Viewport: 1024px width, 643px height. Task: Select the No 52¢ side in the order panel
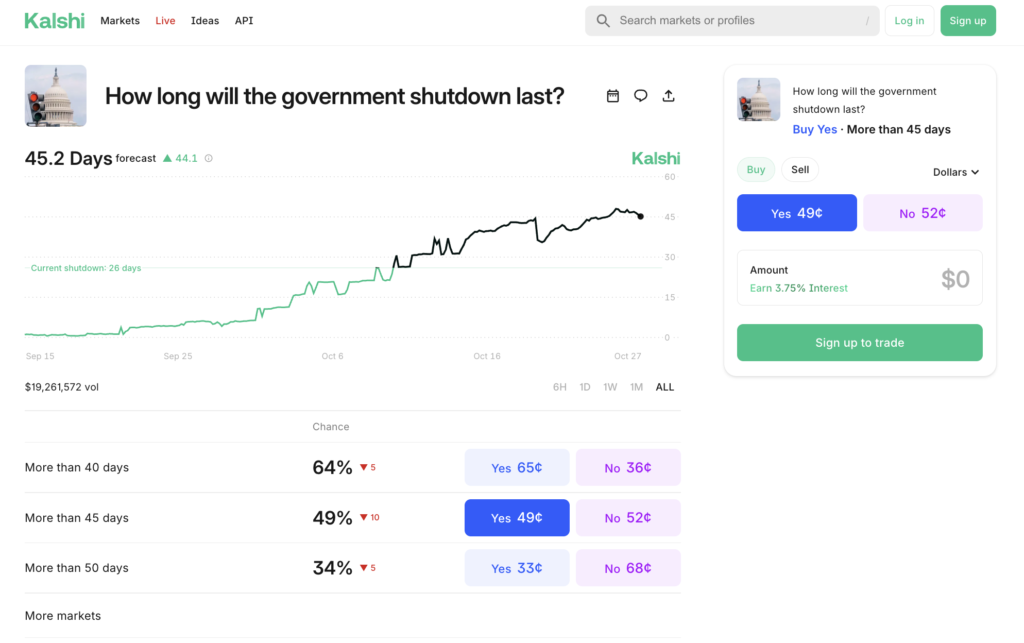[922, 212]
